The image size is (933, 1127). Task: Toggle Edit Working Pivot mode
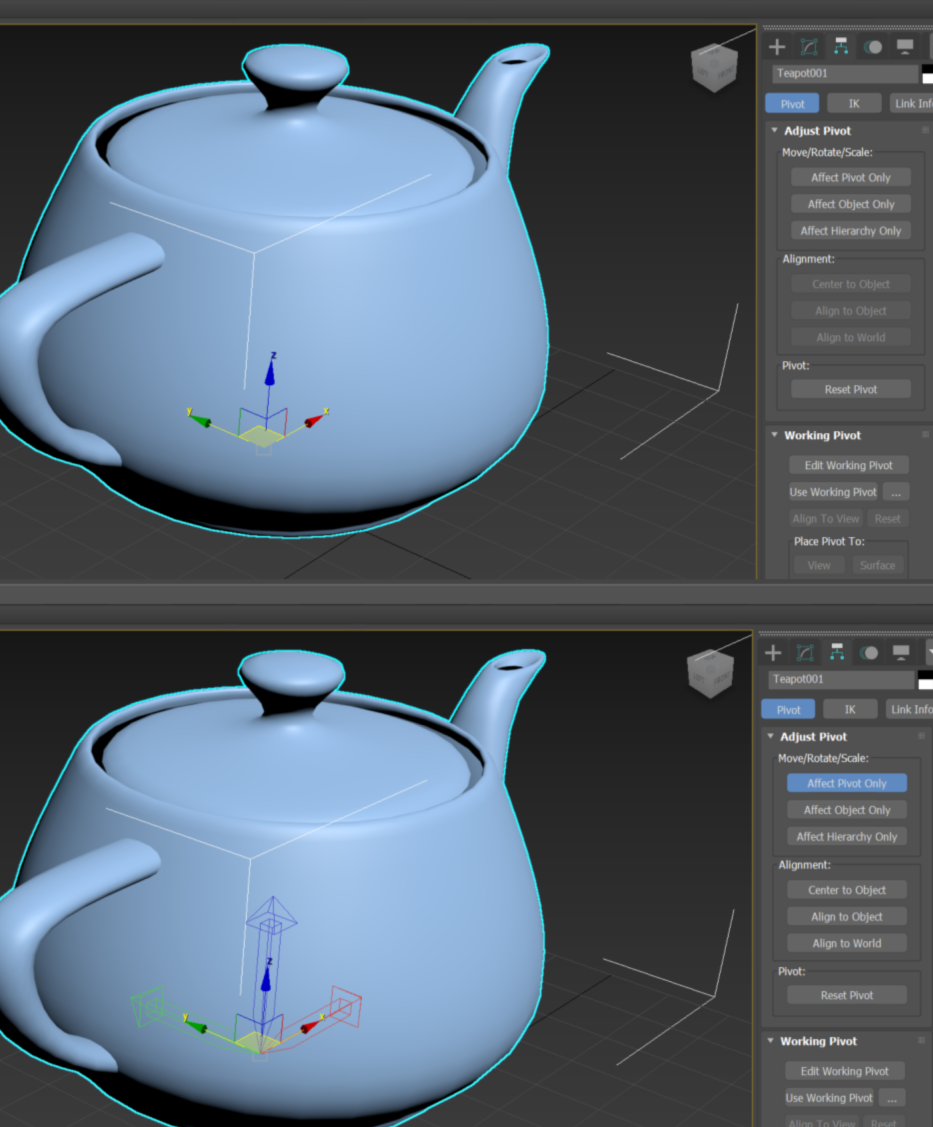click(x=848, y=464)
